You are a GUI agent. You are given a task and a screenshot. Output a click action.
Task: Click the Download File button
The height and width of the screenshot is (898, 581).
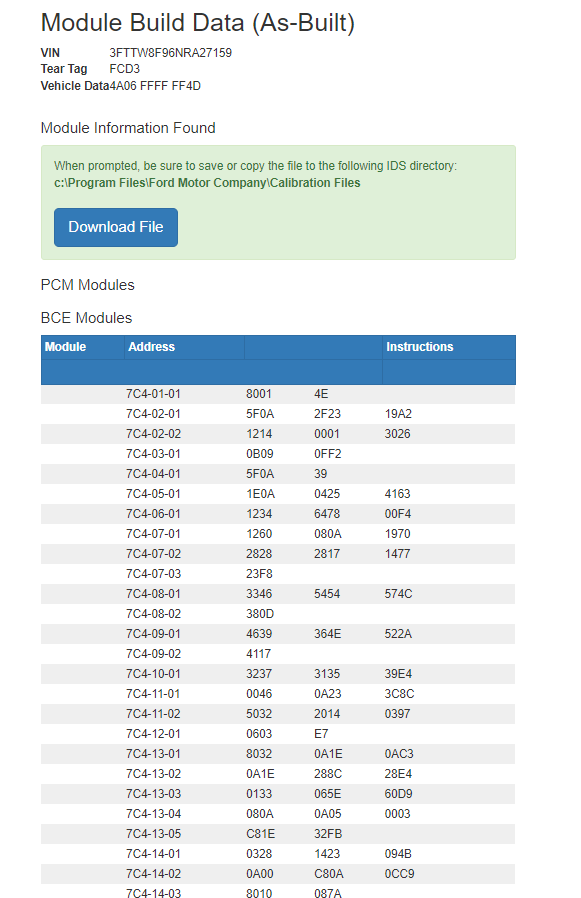pos(116,227)
